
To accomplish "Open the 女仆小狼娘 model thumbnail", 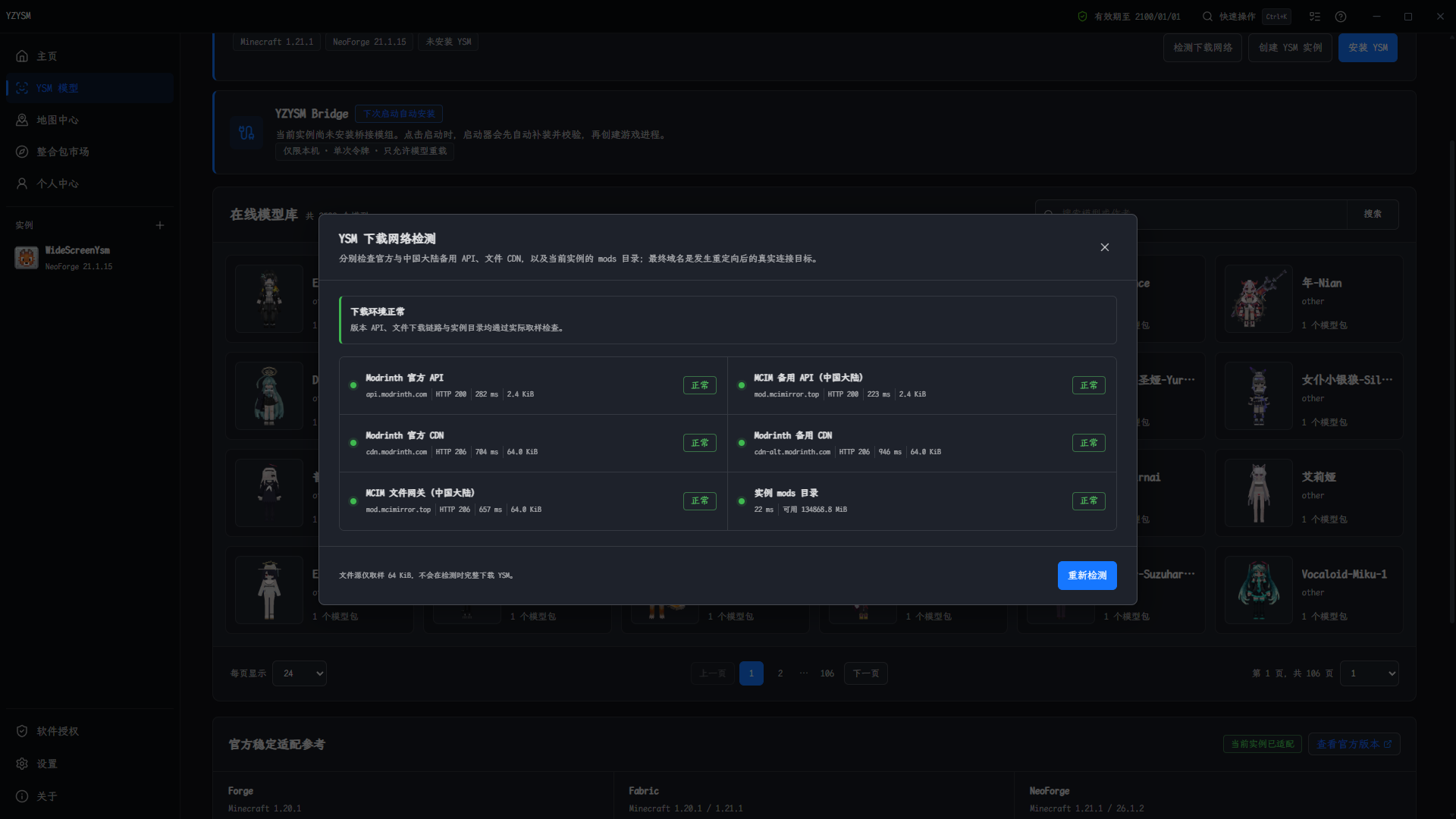I will tap(1259, 396).
